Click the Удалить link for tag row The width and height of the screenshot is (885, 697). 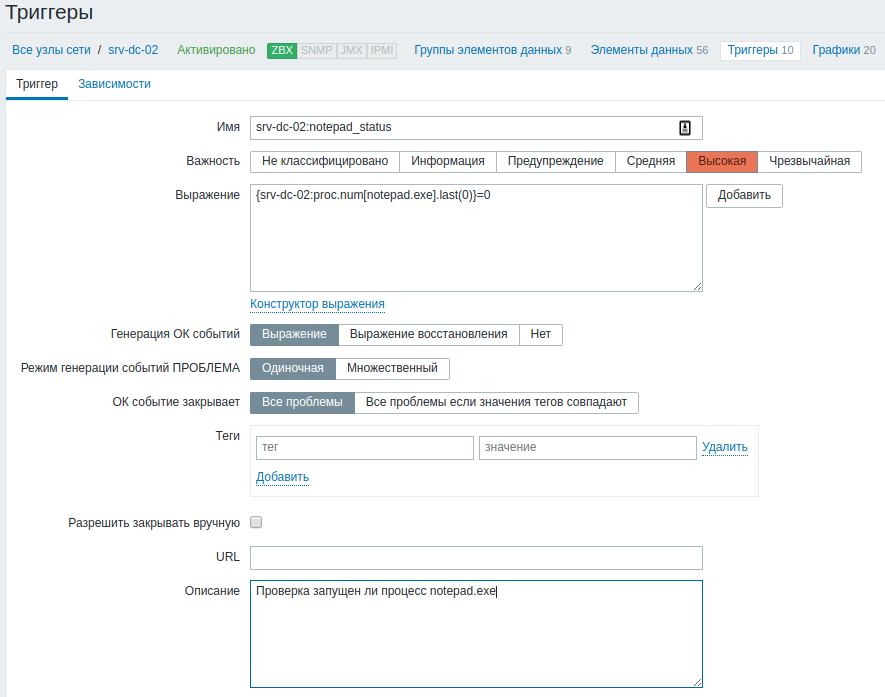click(725, 448)
